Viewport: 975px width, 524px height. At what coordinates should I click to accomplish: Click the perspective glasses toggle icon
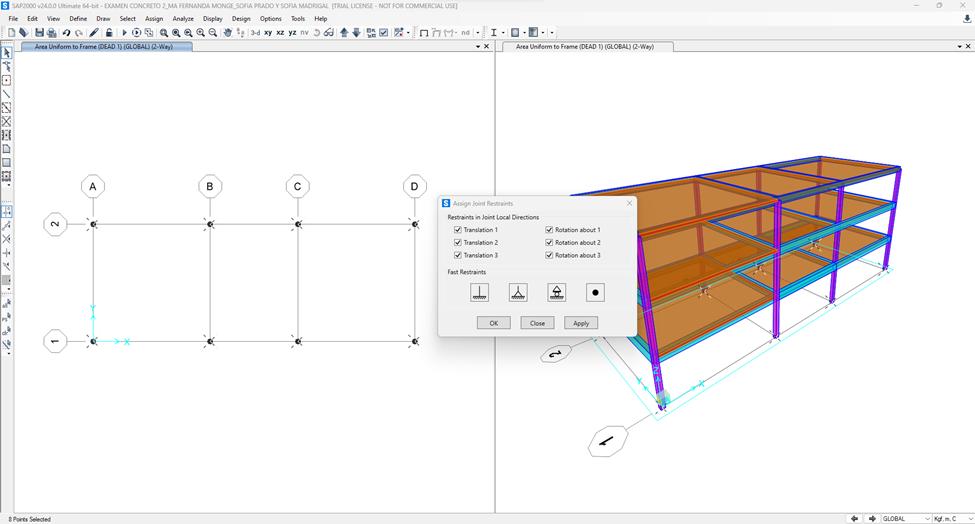(x=329, y=32)
